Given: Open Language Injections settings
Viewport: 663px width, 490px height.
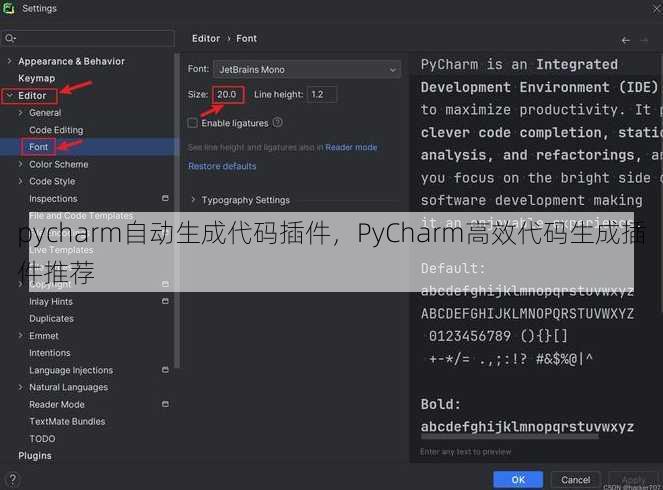Looking at the screenshot, I should click(x=71, y=370).
